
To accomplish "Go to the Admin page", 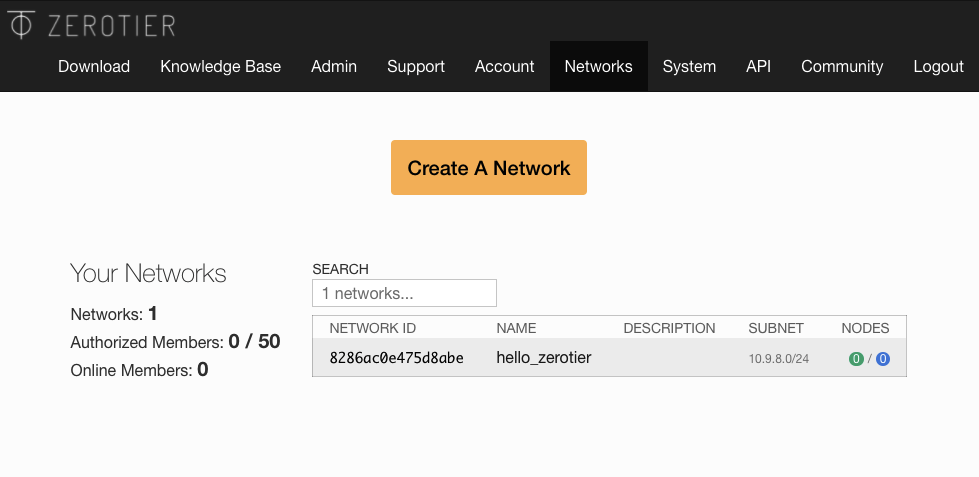I will click(x=334, y=66).
